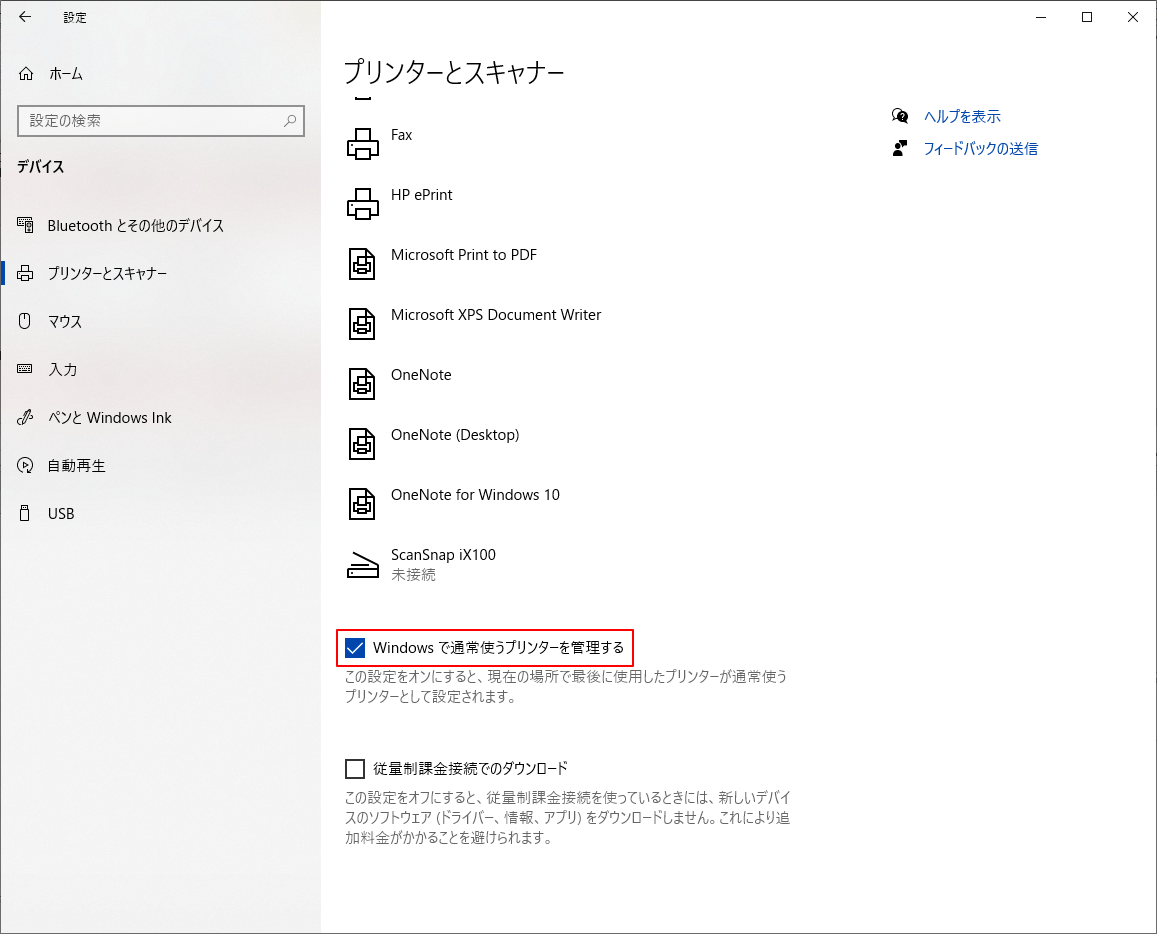1157x934 pixels.
Task: Click the back arrow in the title bar
Action: 25,17
